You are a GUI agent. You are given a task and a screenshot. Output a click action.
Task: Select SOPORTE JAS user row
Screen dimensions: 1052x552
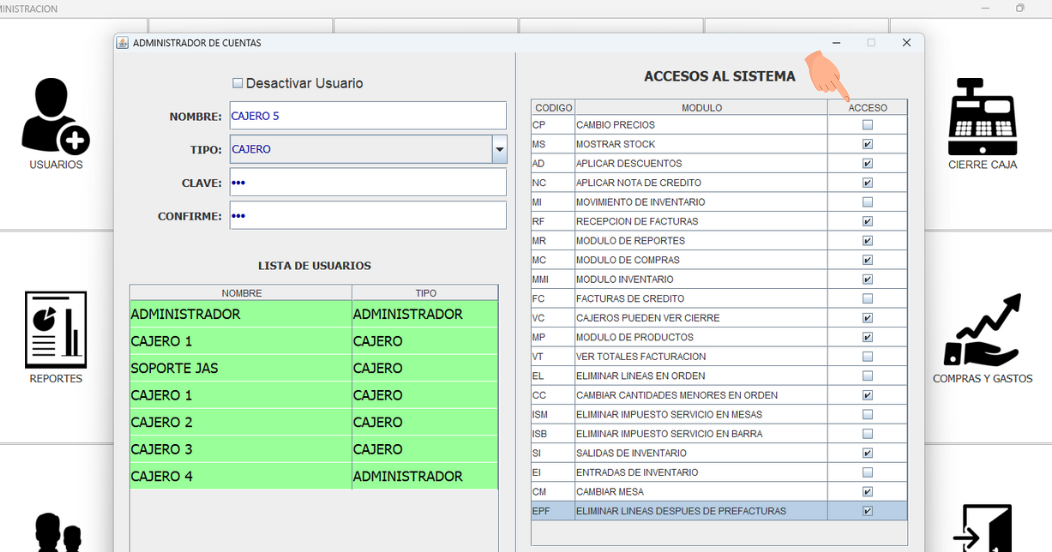240,368
